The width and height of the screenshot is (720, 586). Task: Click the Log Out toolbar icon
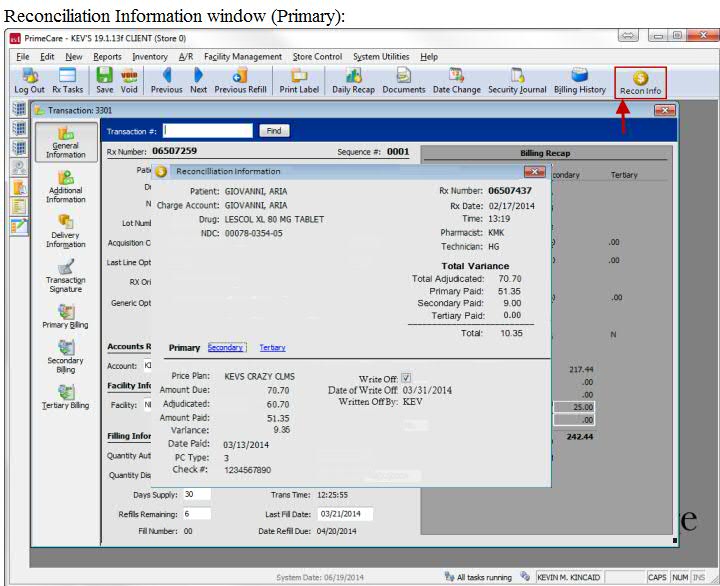click(29, 81)
